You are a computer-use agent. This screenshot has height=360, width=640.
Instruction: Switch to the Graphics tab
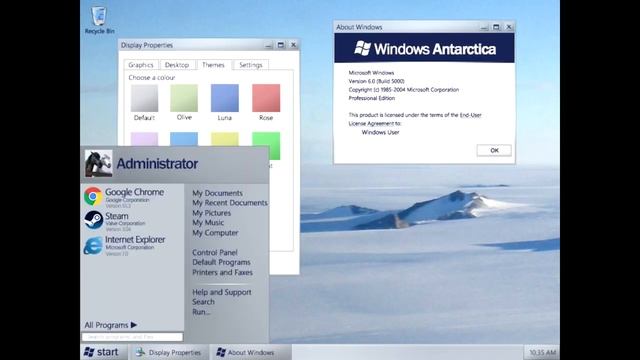pos(141,65)
